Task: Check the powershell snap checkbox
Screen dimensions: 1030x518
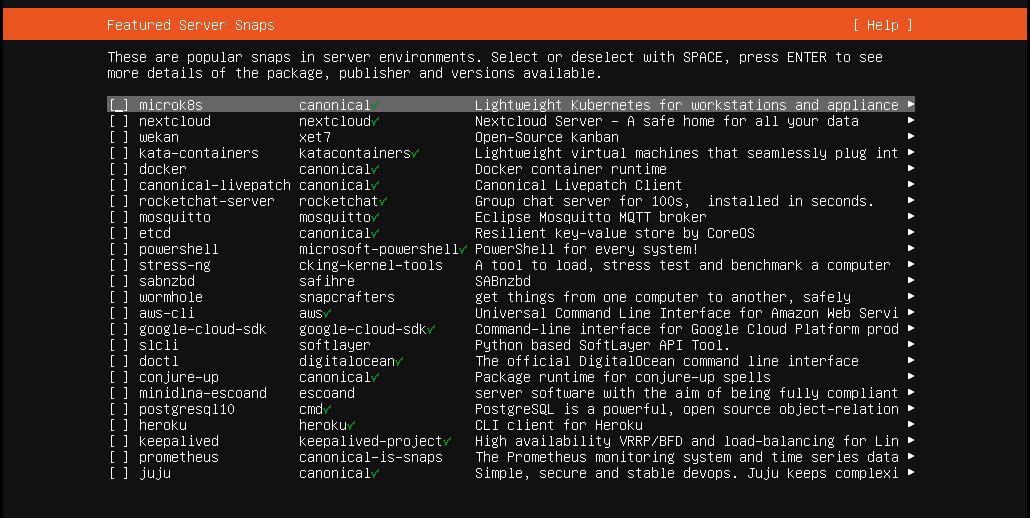Action: 119,249
